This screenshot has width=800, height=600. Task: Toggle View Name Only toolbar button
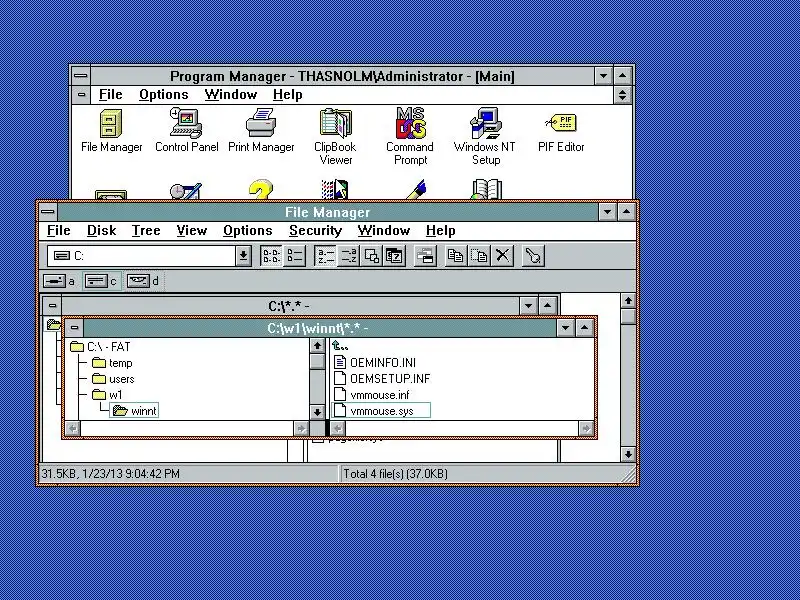[271, 256]
